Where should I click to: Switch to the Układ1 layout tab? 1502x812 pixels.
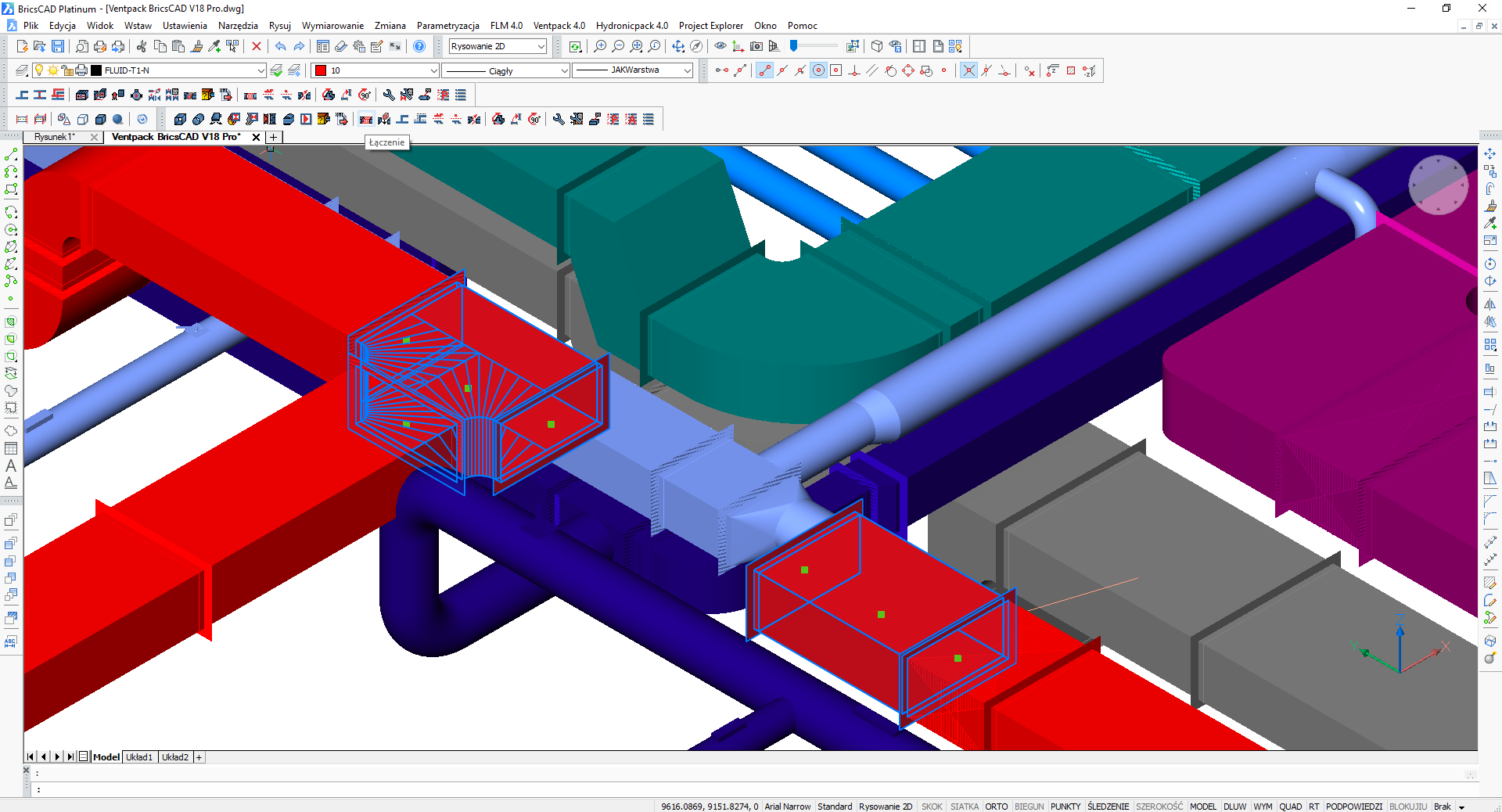tap(139, 757)
